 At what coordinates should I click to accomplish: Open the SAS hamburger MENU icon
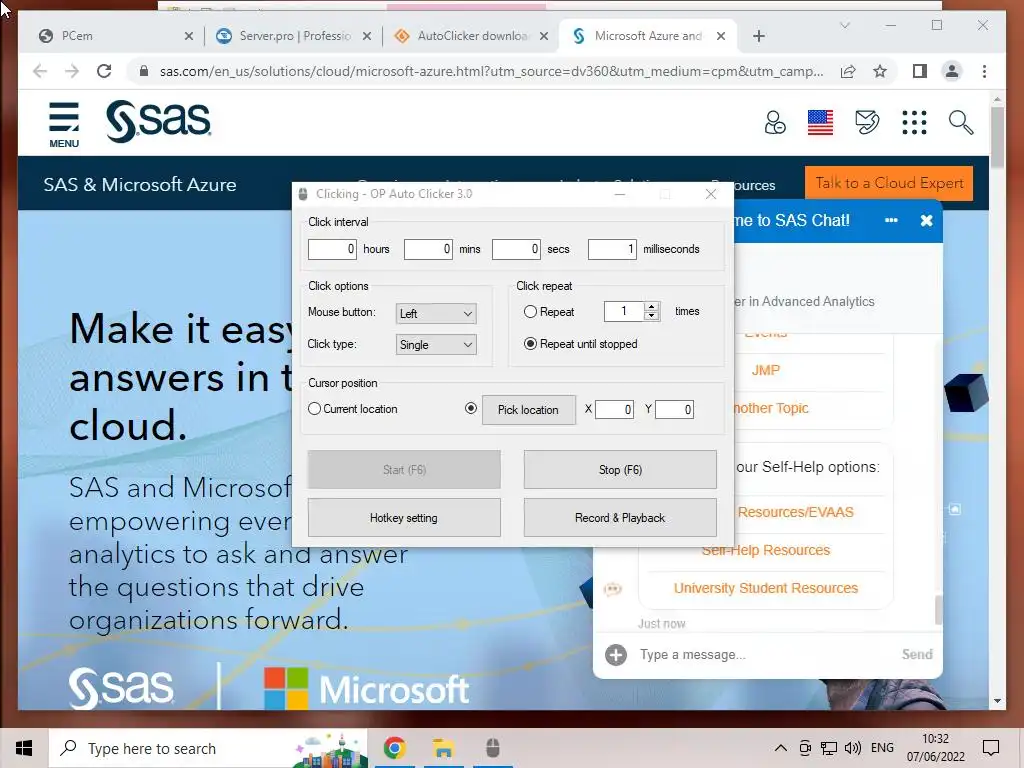[x=64, y=124]
